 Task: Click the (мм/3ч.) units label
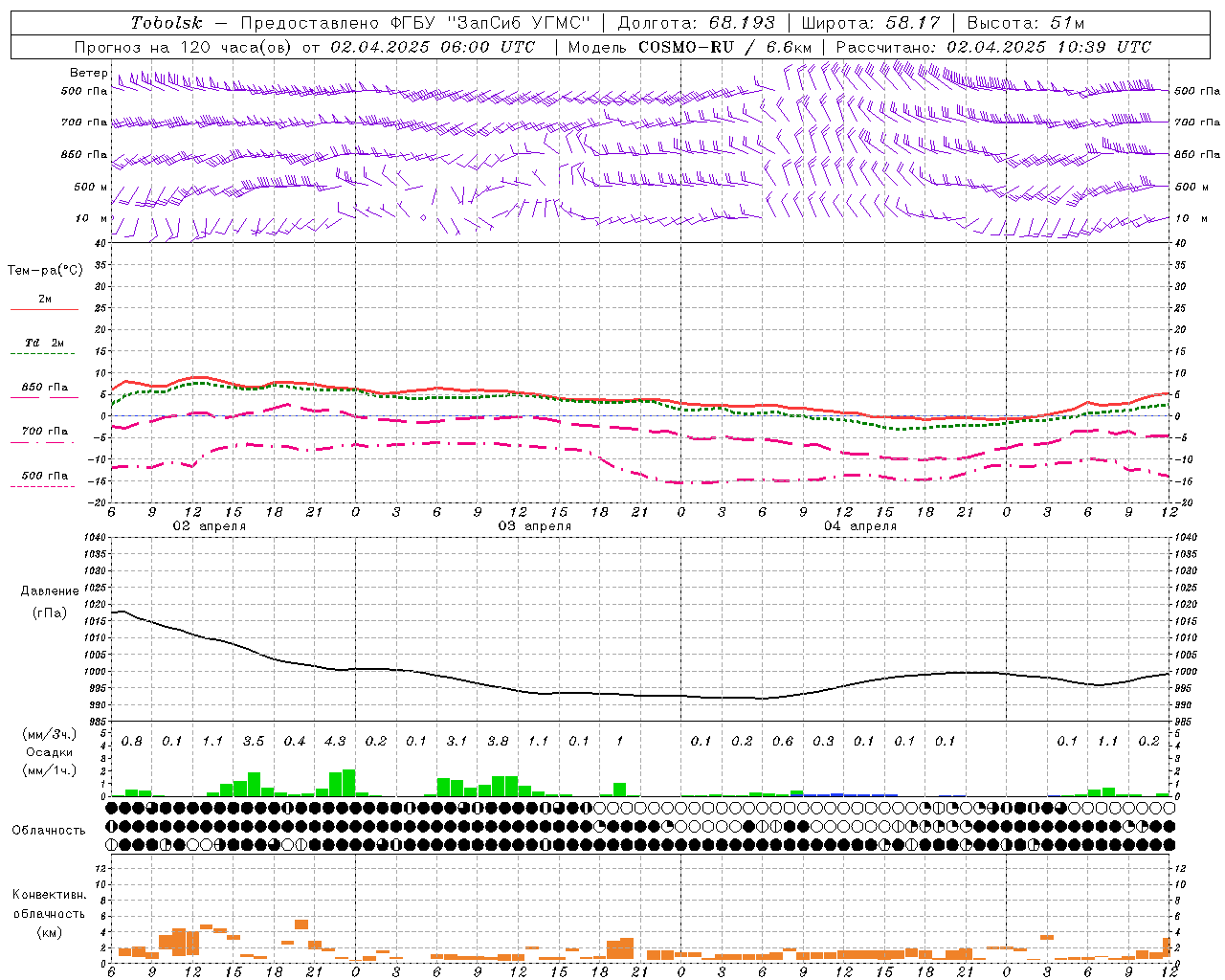[x=50, y=734]
